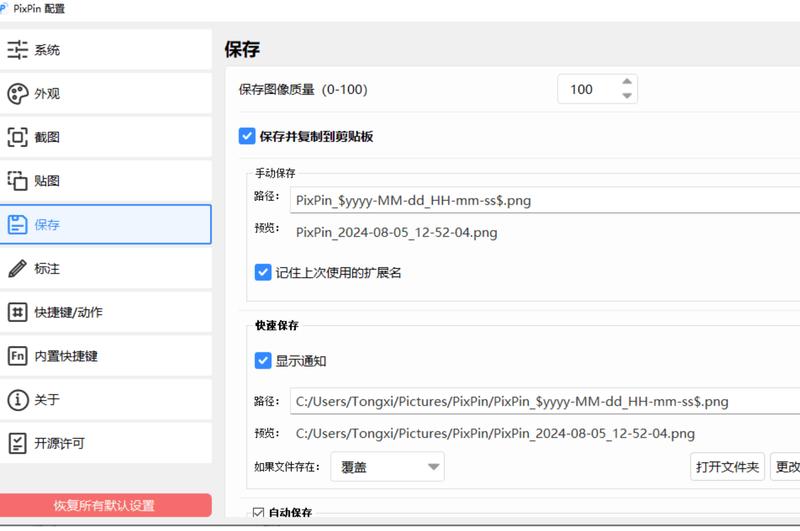Click the Pin image icon
This screenshot has width=800, height=531.
click(17, 181)
